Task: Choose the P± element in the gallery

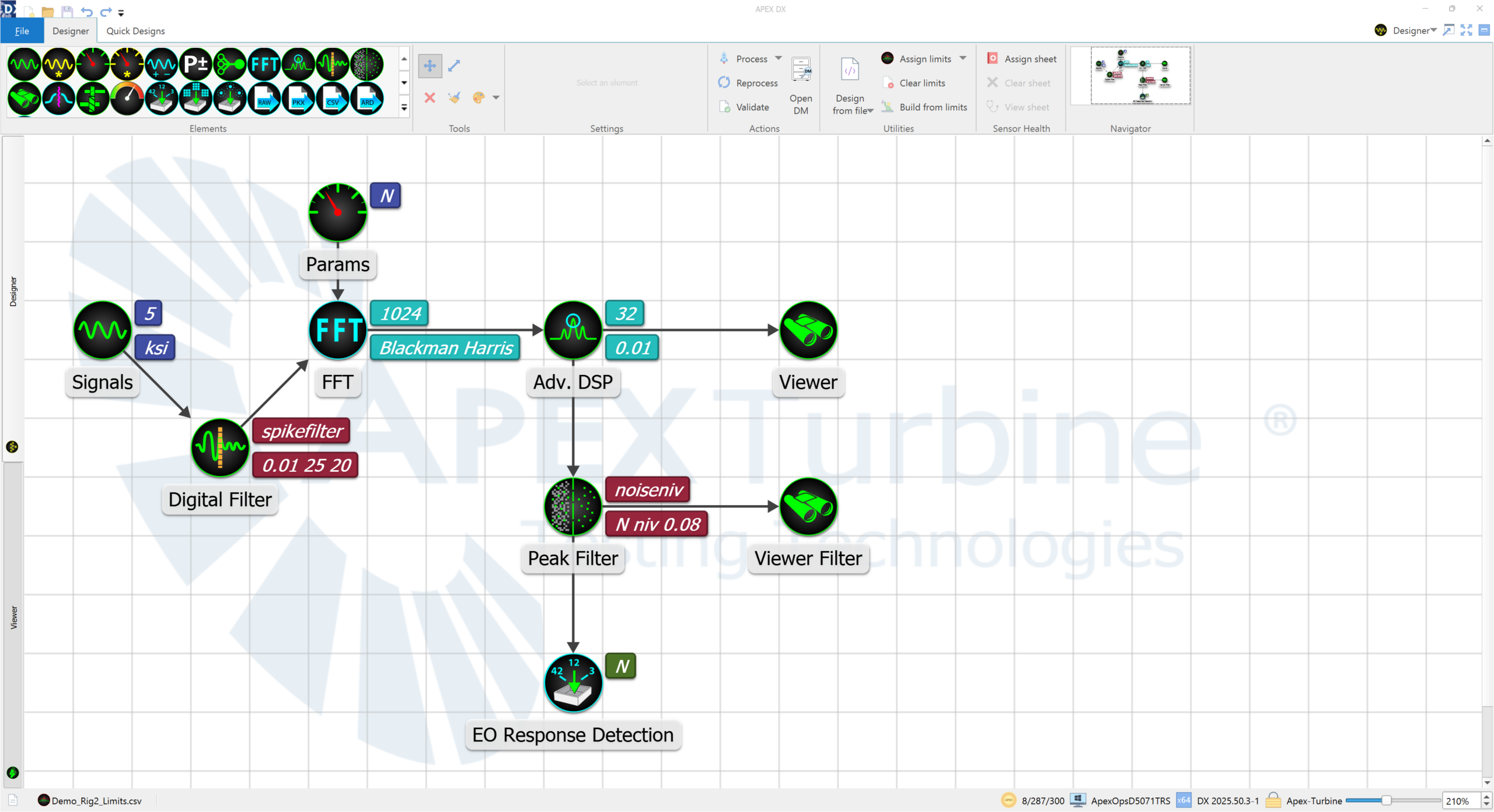Action: tap(196, 64)
